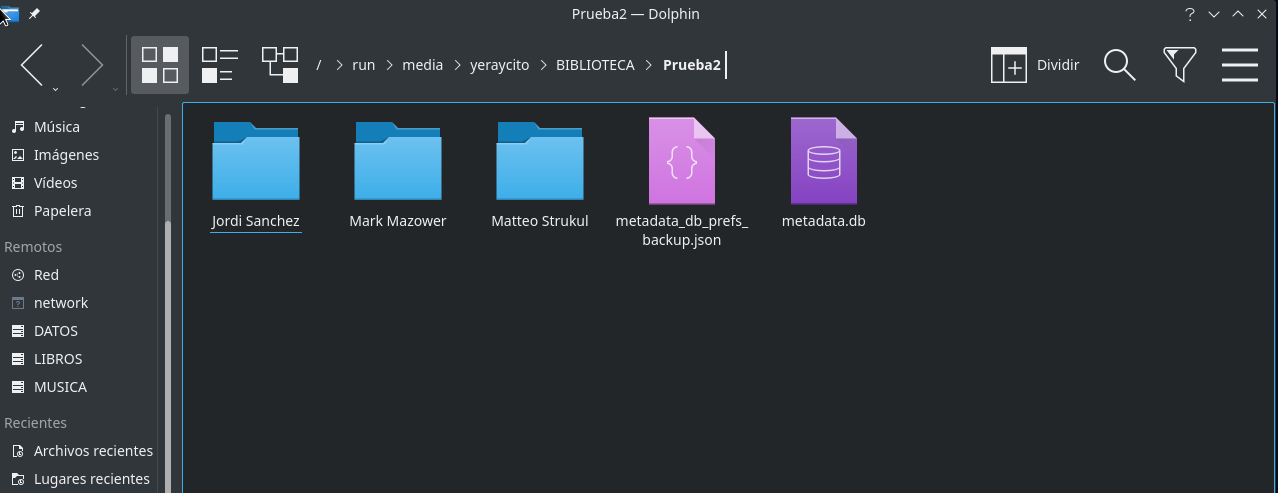1278x493 pixels.
Task: Expand the chevron before Prueba2 breadcrumb
Action: pyautogui.click(x=650, y=65)
